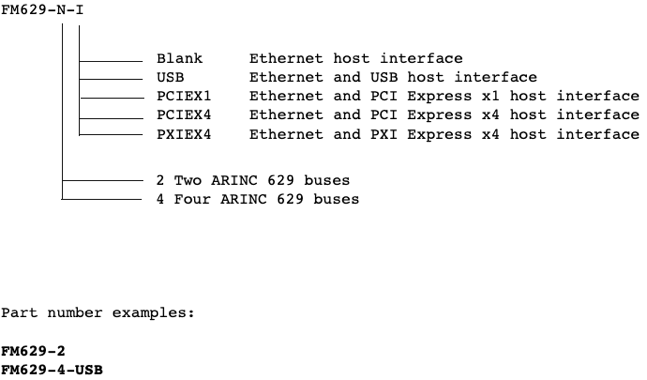Select '4 Four ARINC 629 buses' entry
The height and width of the screenshot is (380, 647).
257,199
